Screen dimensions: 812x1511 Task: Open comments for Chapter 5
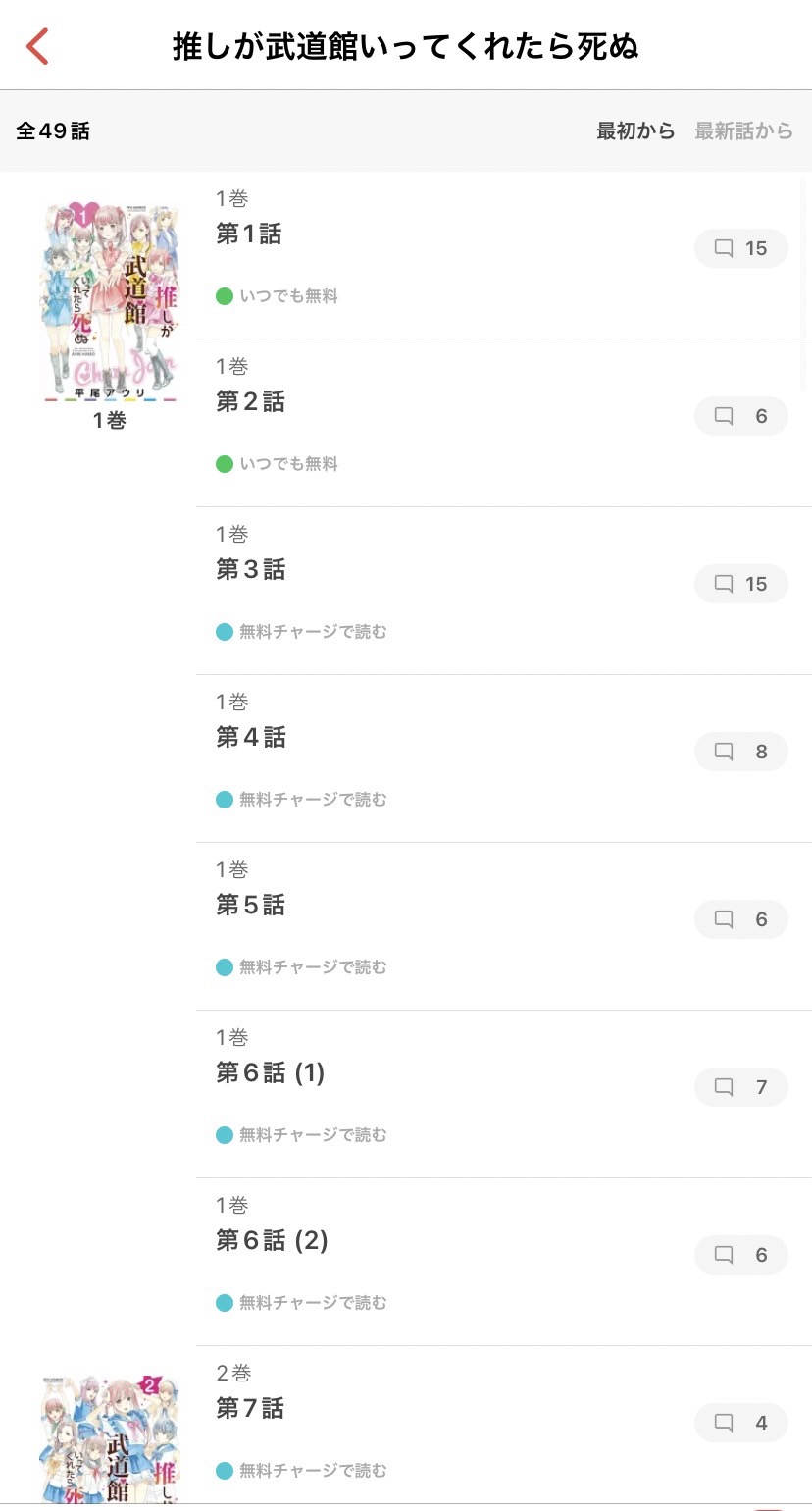[x=740, y=919]
